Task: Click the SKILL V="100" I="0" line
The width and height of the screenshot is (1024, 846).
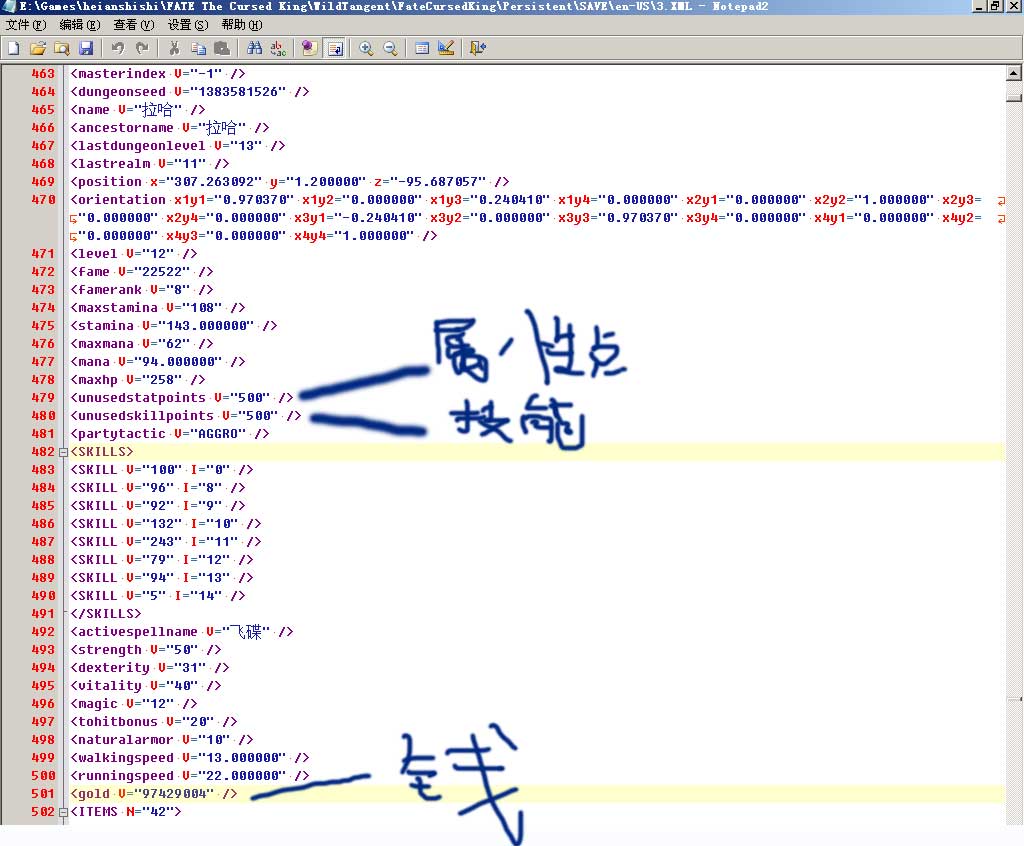Action: click(x=162, y=470)
